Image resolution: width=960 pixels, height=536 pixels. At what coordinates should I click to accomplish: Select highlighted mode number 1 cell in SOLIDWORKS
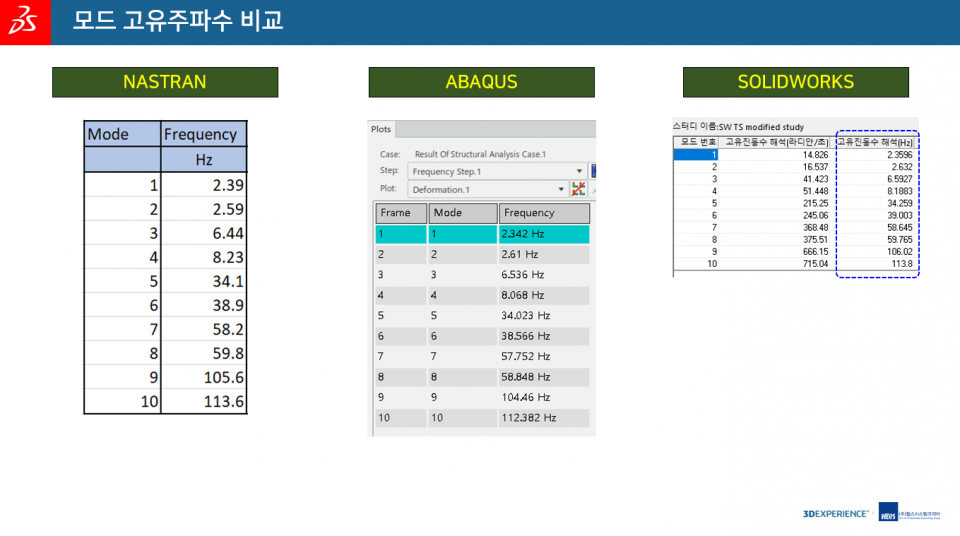coord(696,155)
